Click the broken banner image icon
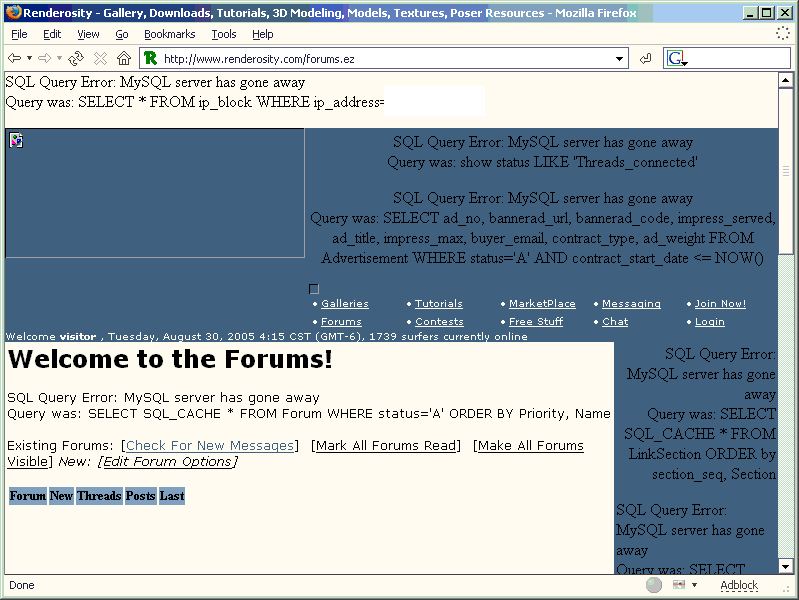 [x=16, y=140]
